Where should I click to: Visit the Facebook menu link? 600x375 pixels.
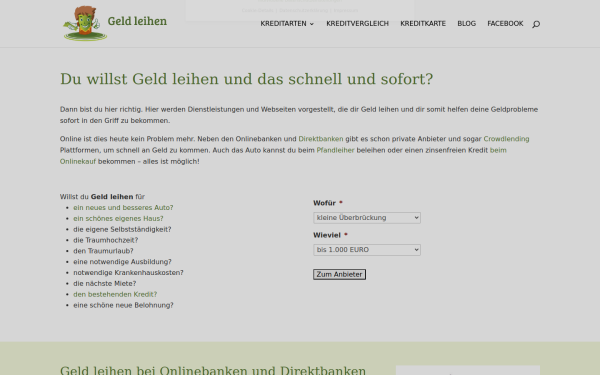click(x=505, y=24)
